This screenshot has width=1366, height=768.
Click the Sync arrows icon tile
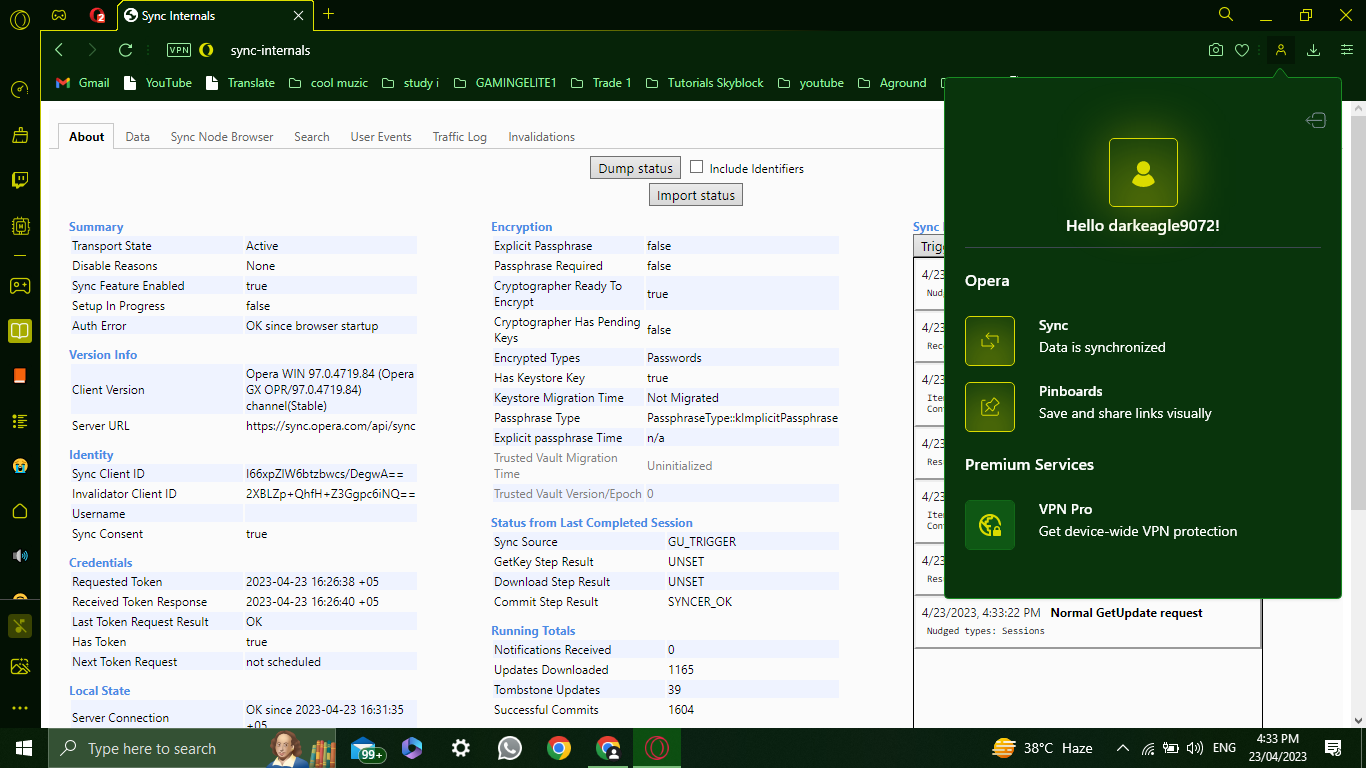click(x=990, y=341)
